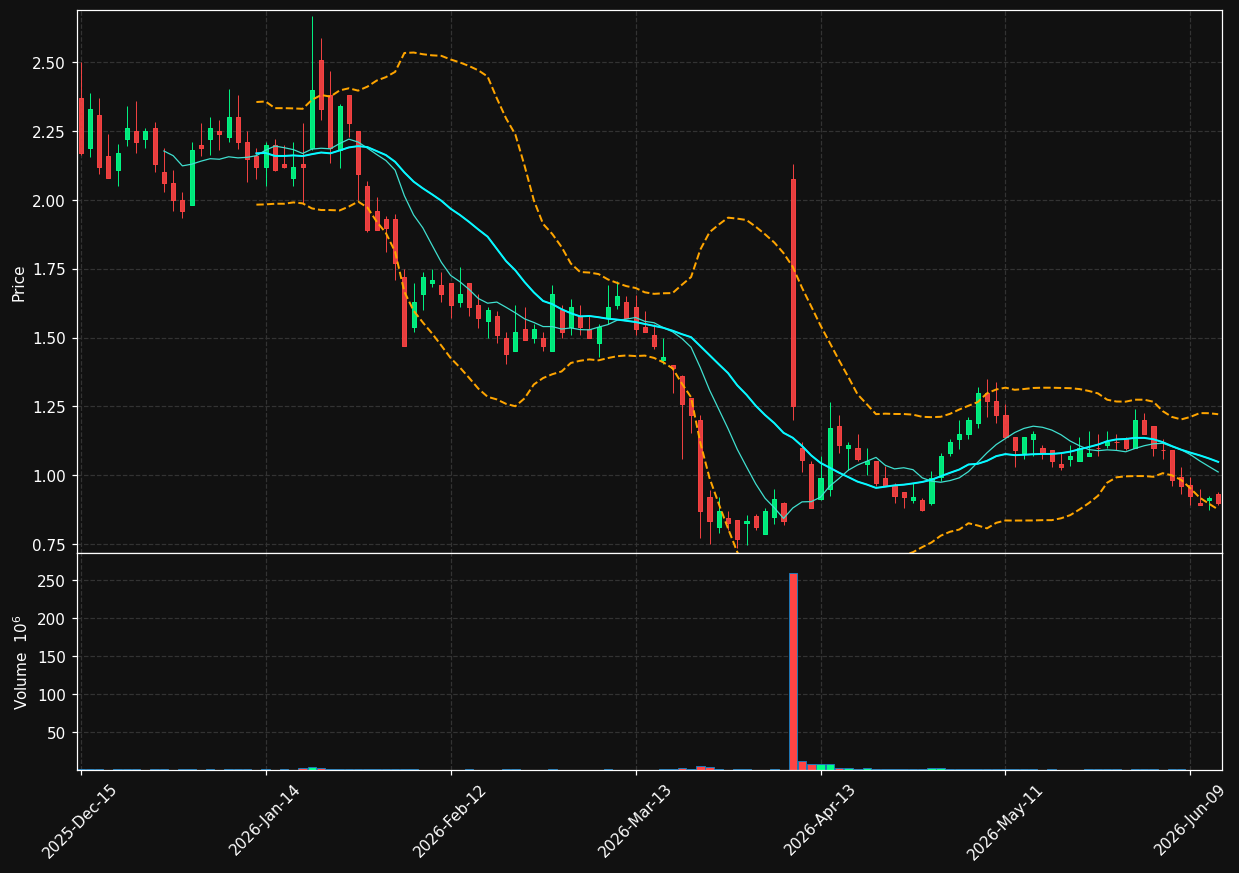Click the Price axis title
The height and width of the screenshot is (873, 1239).
(x=19, y=282)
